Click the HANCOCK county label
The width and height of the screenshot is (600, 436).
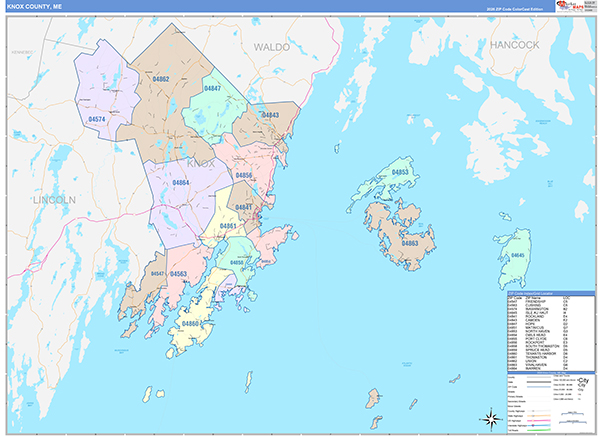(515, 45)
